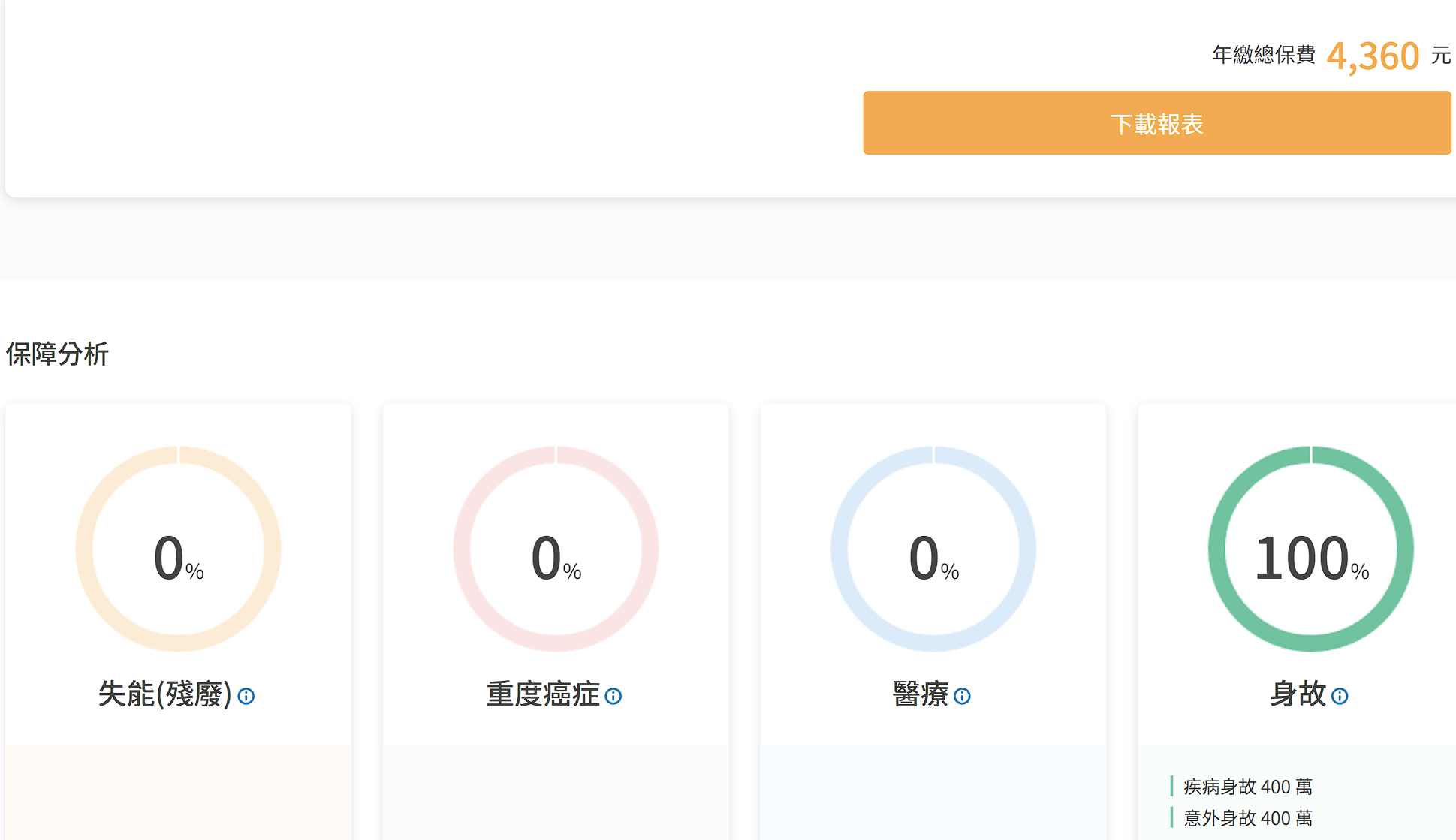
Task: Open the info tooltip next to 重度癌症
Action: tap(613, 696)
